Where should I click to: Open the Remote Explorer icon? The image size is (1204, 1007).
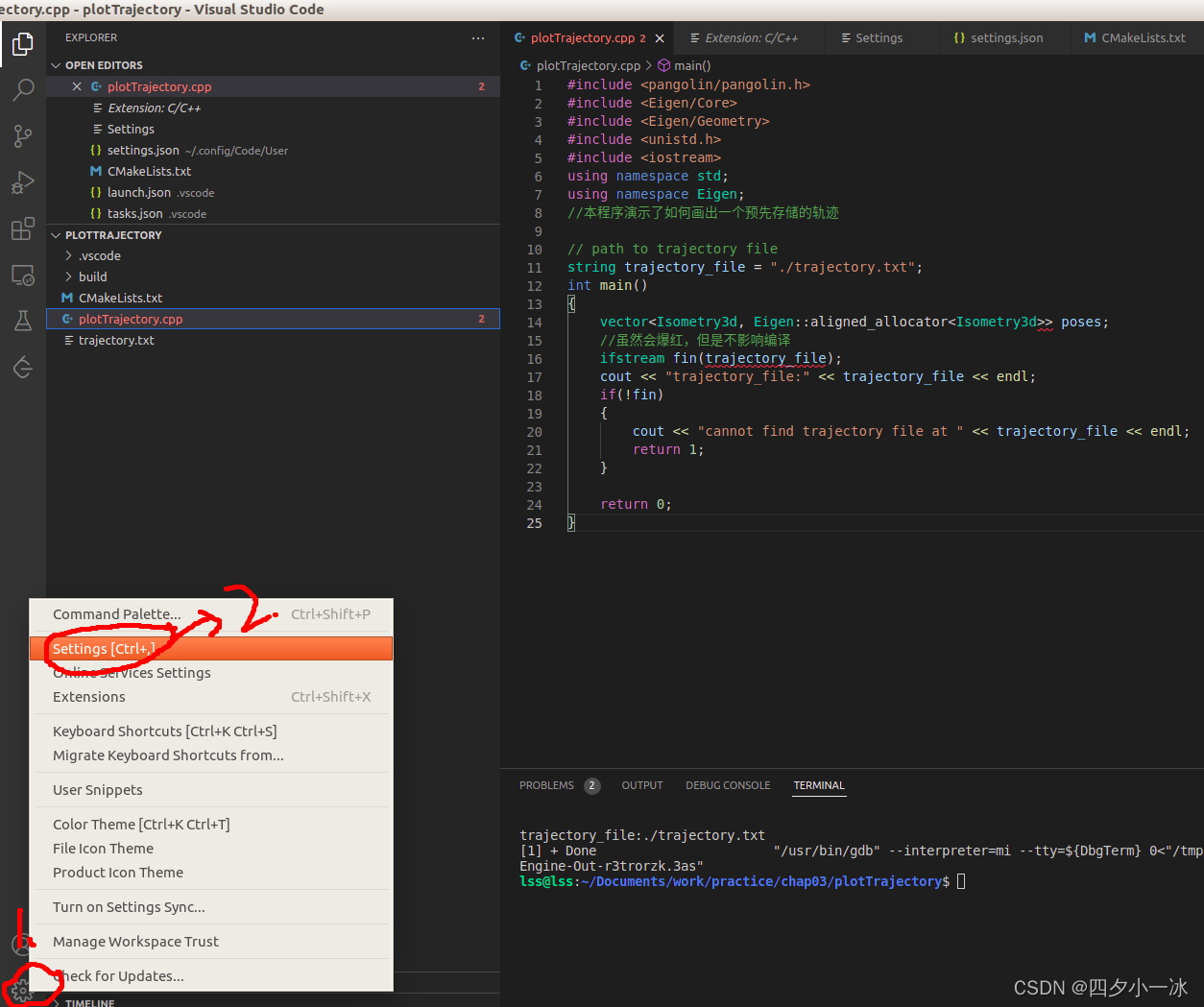coord(22,275)
